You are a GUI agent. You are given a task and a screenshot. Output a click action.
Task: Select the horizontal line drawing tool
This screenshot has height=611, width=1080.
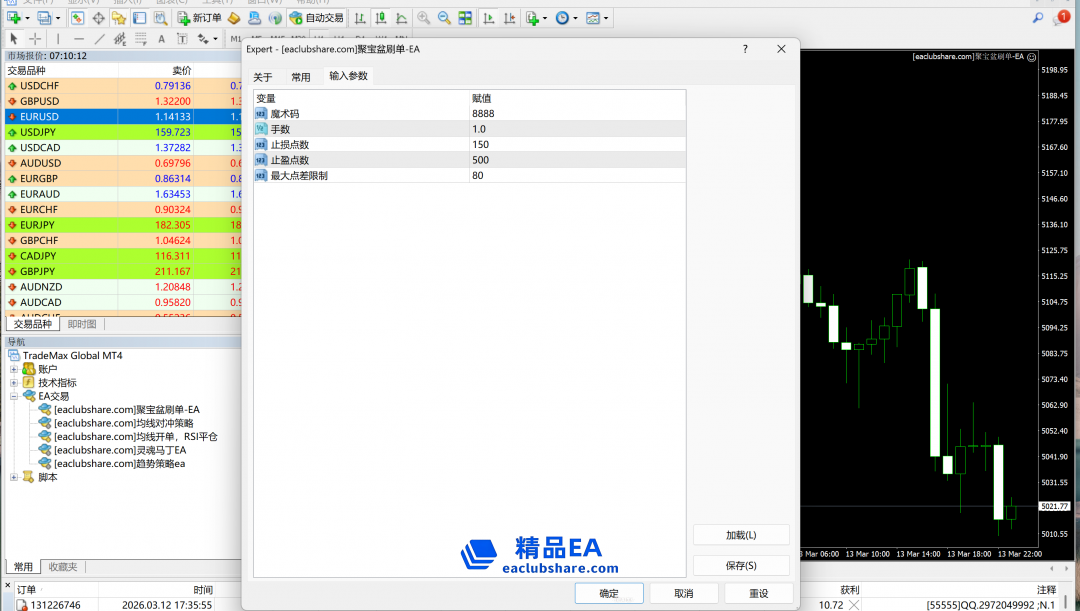coord(78,39)
